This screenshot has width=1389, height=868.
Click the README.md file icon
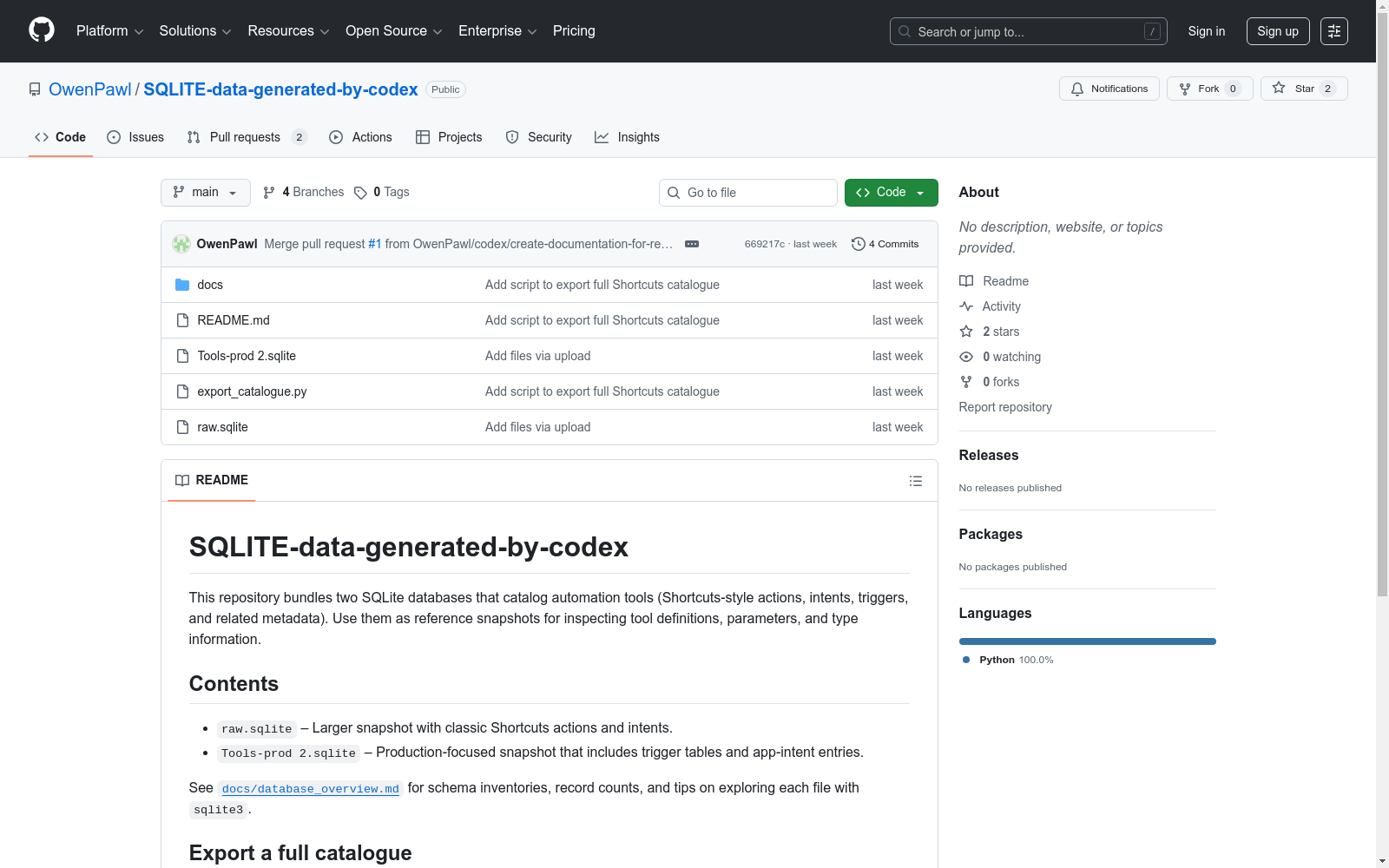click(x=182, y=320)
